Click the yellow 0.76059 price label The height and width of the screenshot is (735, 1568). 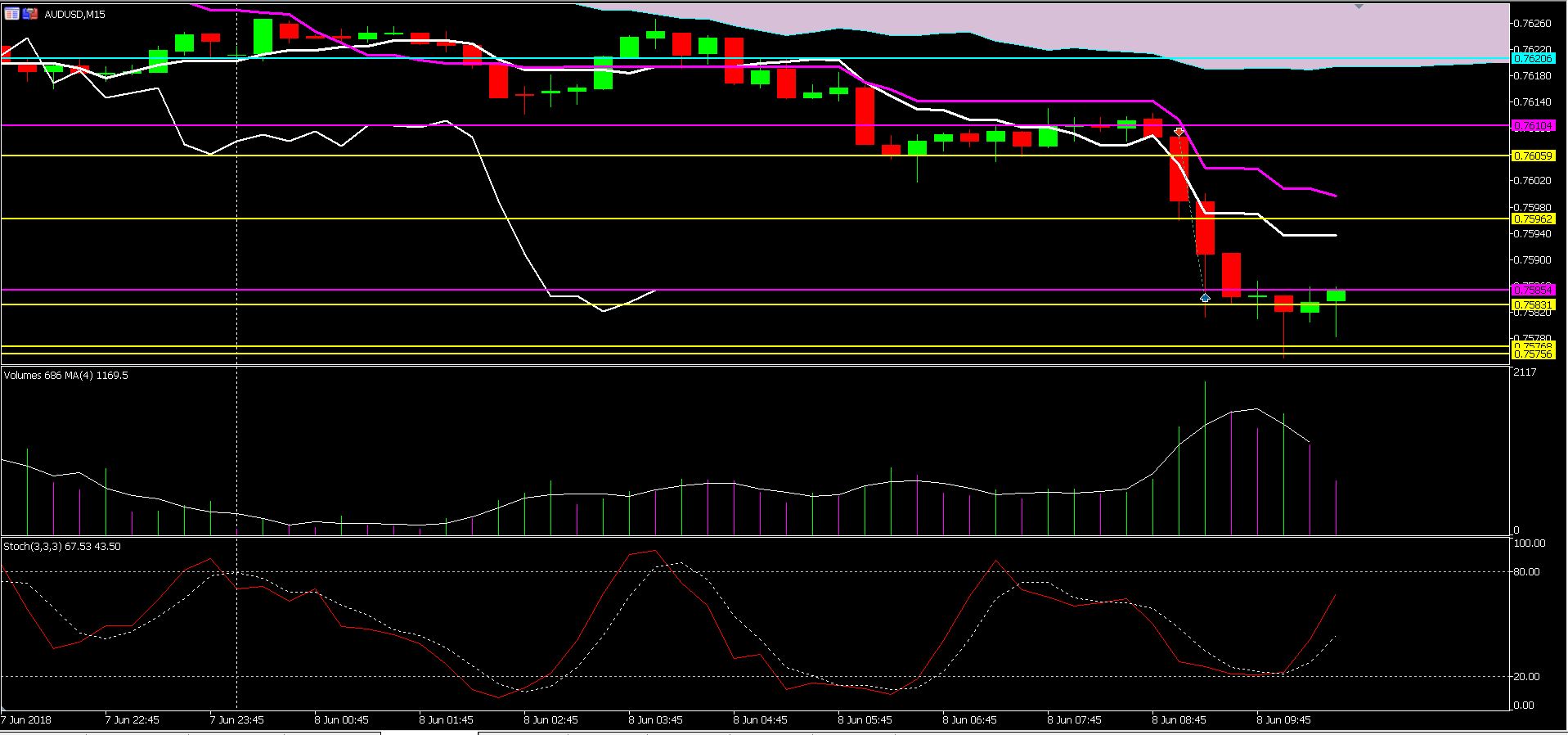(1533, 156)
